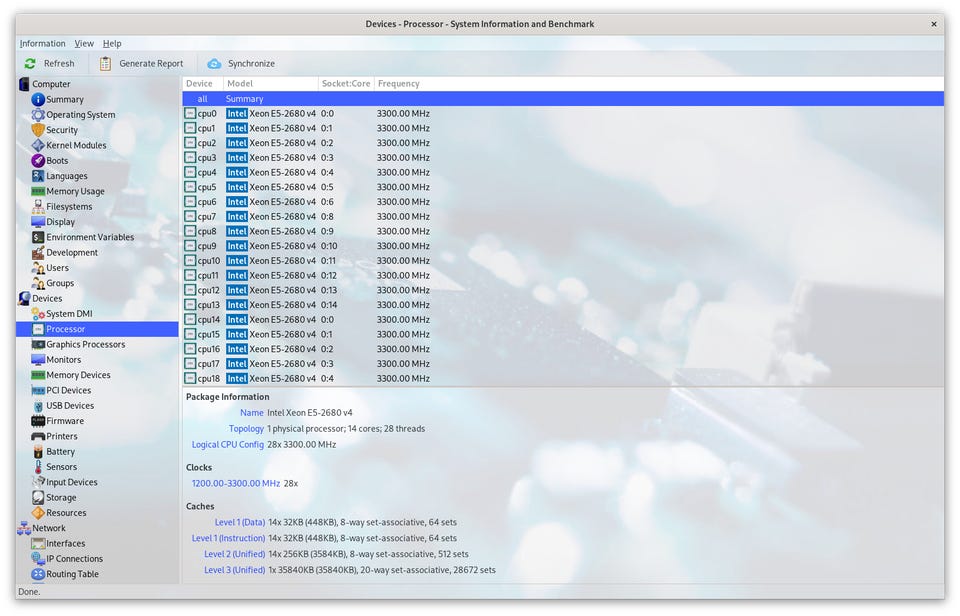The height and width of the screenshot is (616, 960).
Task: Select the Routing Table tree item
Action: coord(72,575)
